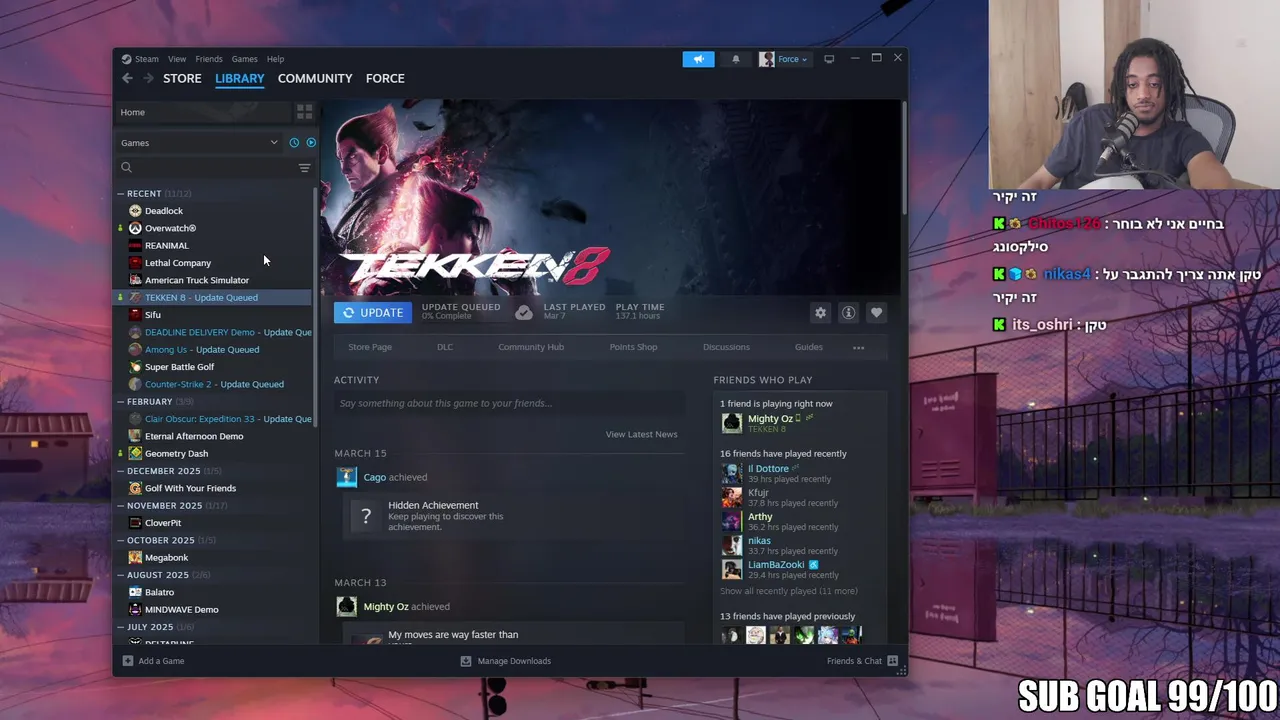The image size is (1280, 720).
Task: Collapse the DECEMBER 2025 section
Action: pos(121,471)
